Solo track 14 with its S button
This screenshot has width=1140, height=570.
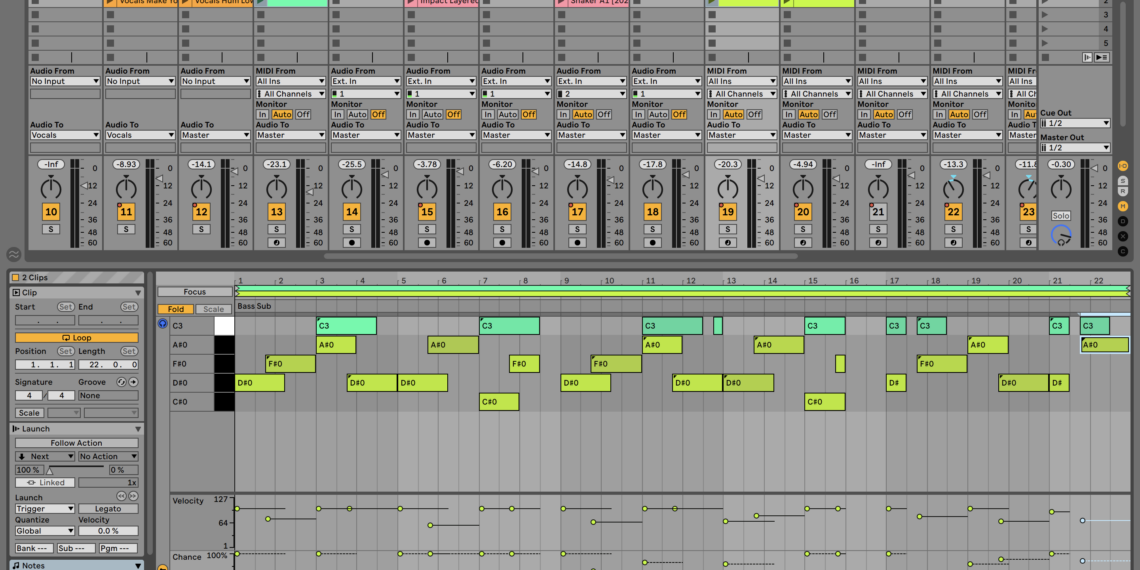[x=351, y=229]
